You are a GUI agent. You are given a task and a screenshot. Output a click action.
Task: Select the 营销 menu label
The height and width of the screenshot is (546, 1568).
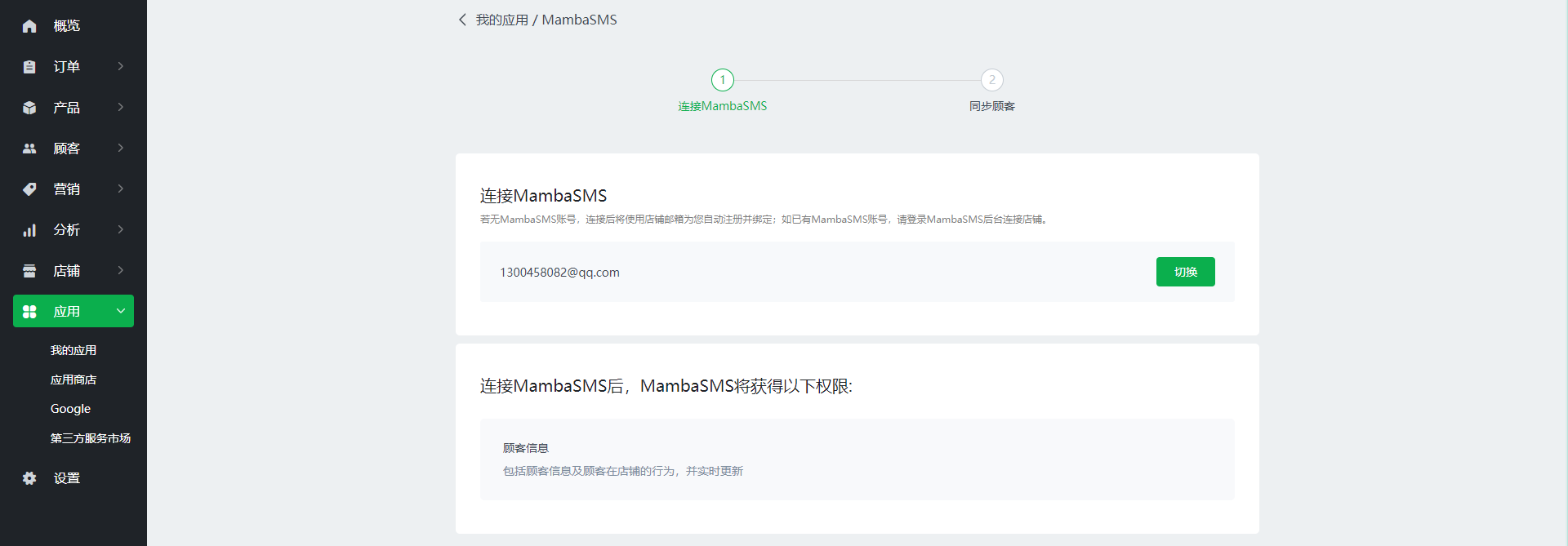67,189
